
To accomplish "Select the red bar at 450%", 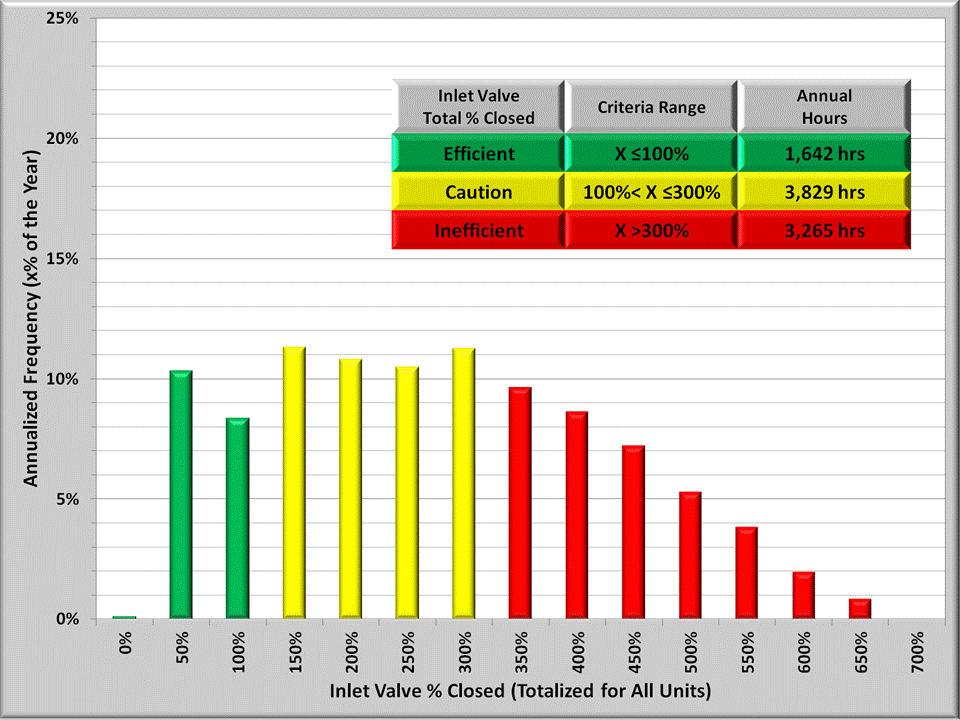I will click(633, 532).
